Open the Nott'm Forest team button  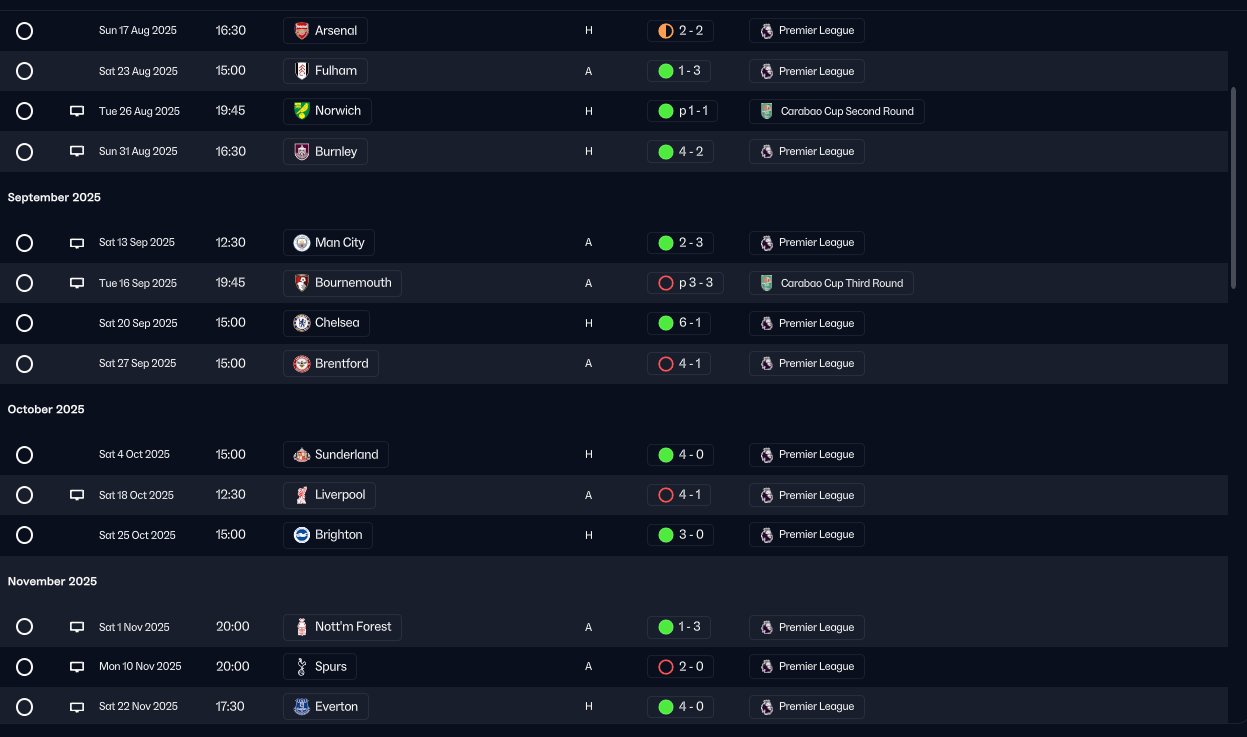pos(343,627)
